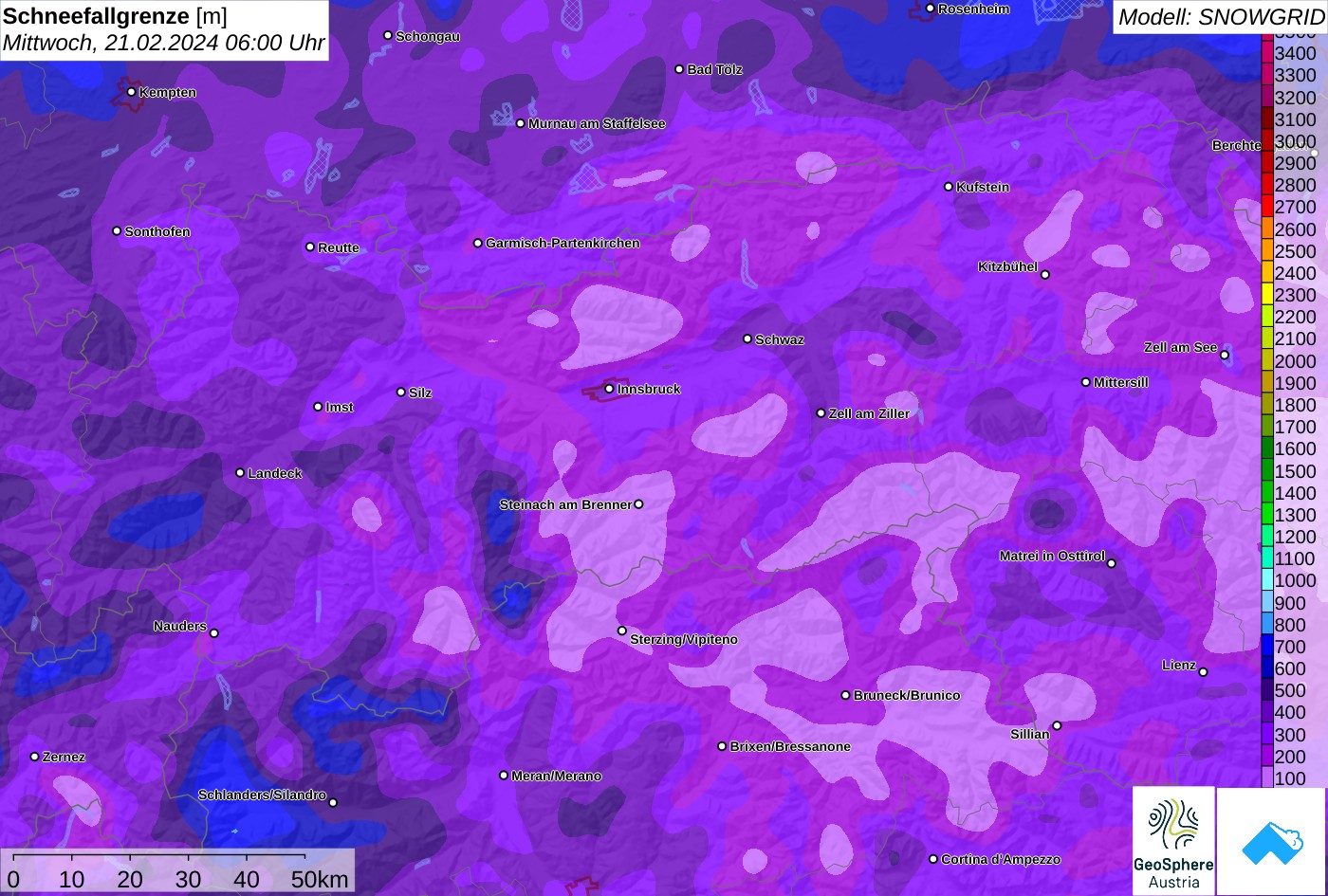Click the '2000' legend value
The height and width of the screenshot is (896, 1328).
pos(1295,360)
